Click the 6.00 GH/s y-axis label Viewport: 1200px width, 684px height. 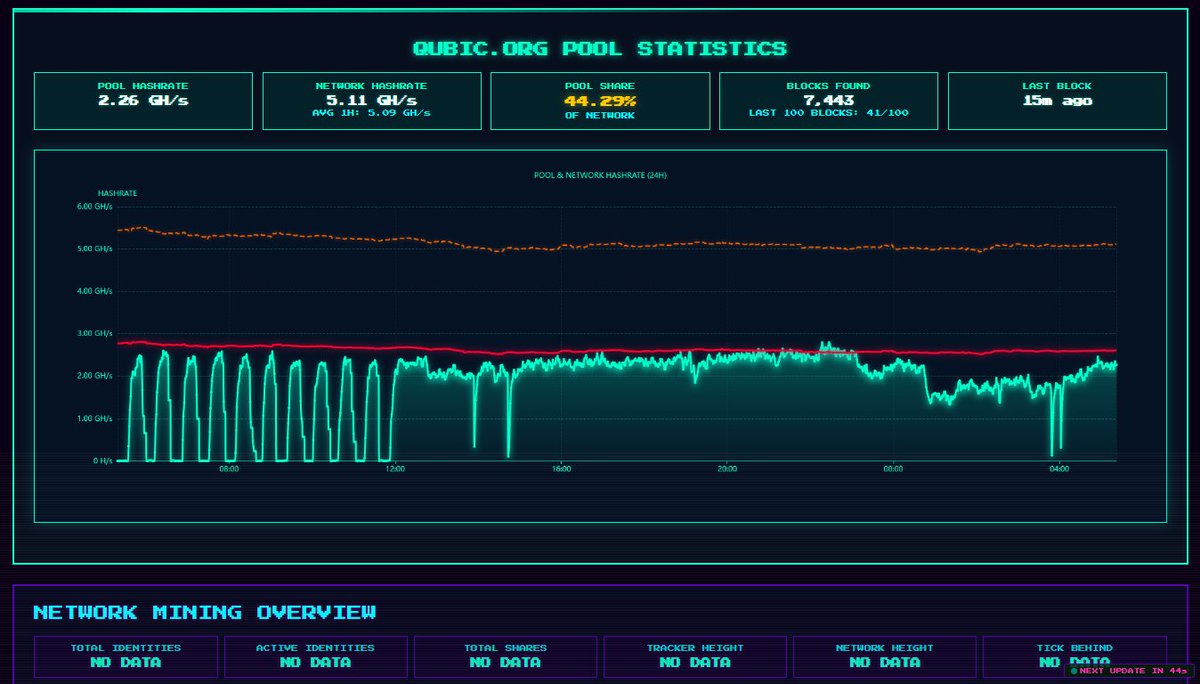point(95,206)
